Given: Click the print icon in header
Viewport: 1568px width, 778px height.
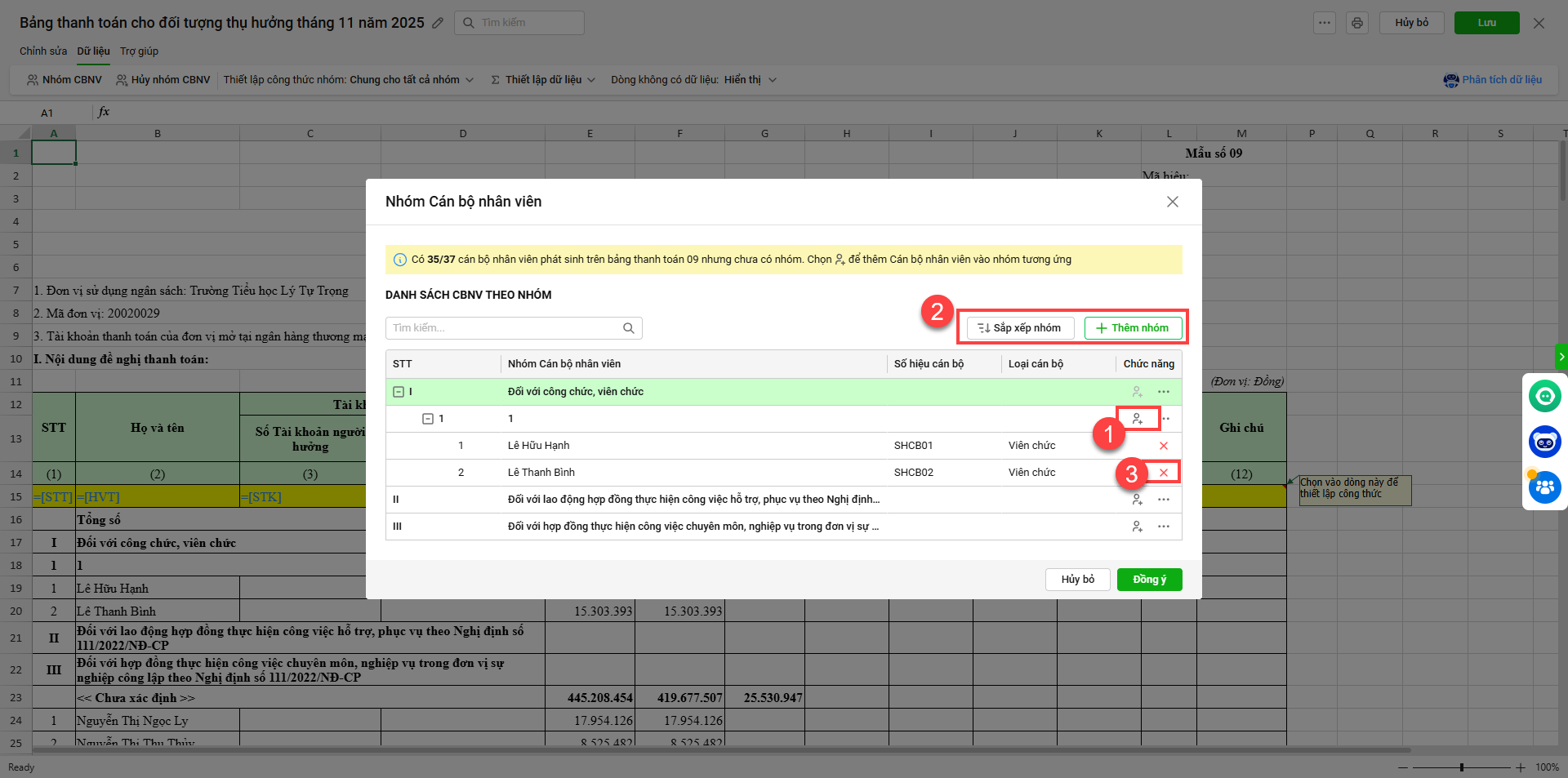Looking at the screenshot, I should 1357,23.
